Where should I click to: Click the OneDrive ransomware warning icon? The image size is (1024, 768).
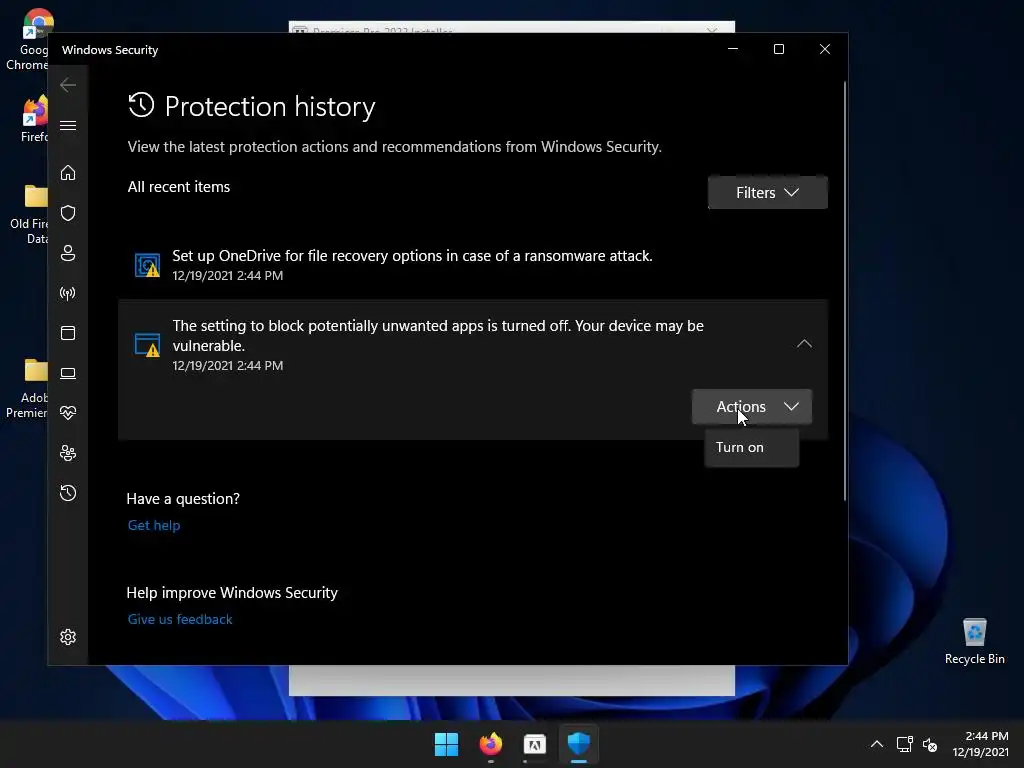147,265
